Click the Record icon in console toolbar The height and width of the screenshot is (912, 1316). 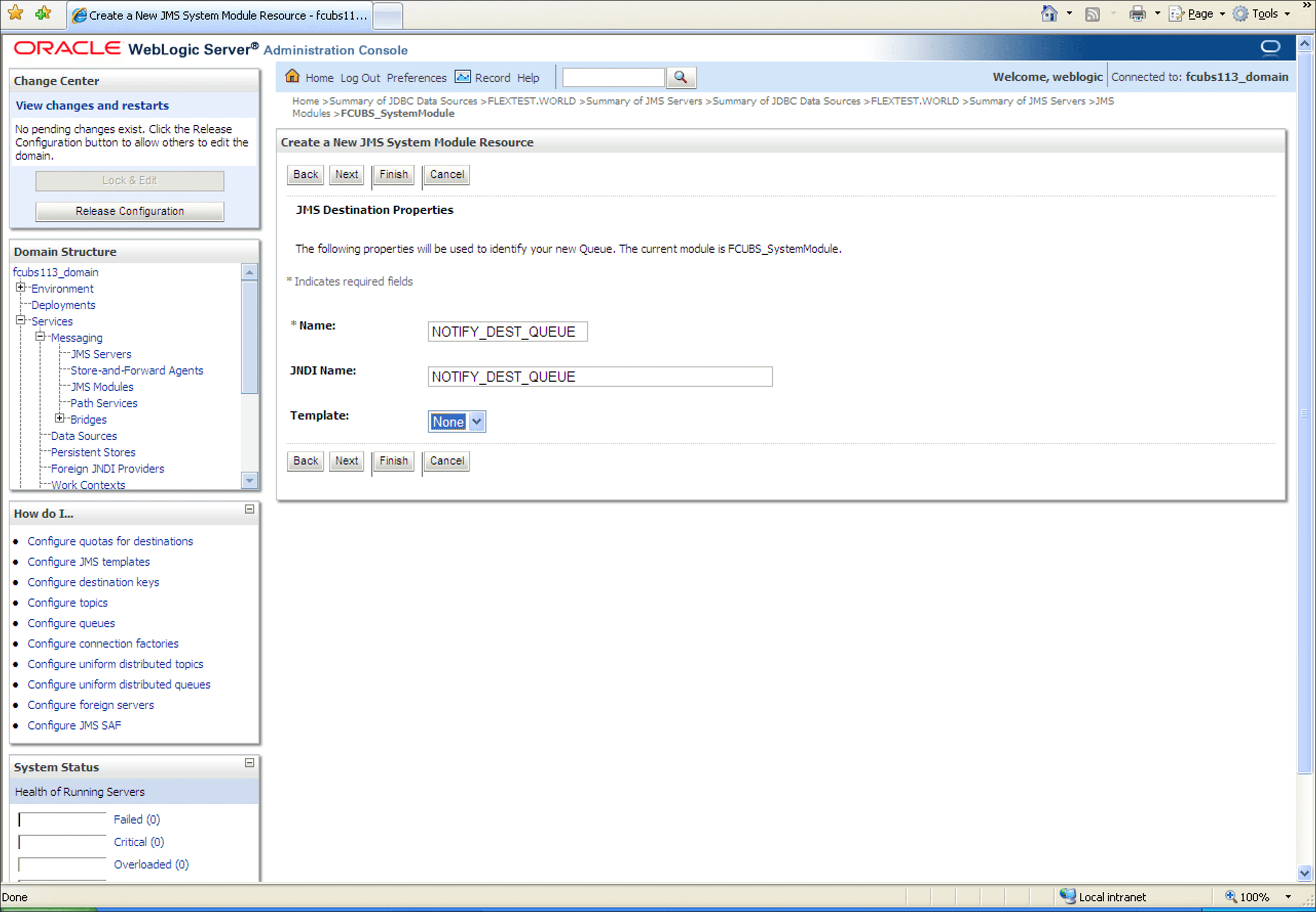462,77
